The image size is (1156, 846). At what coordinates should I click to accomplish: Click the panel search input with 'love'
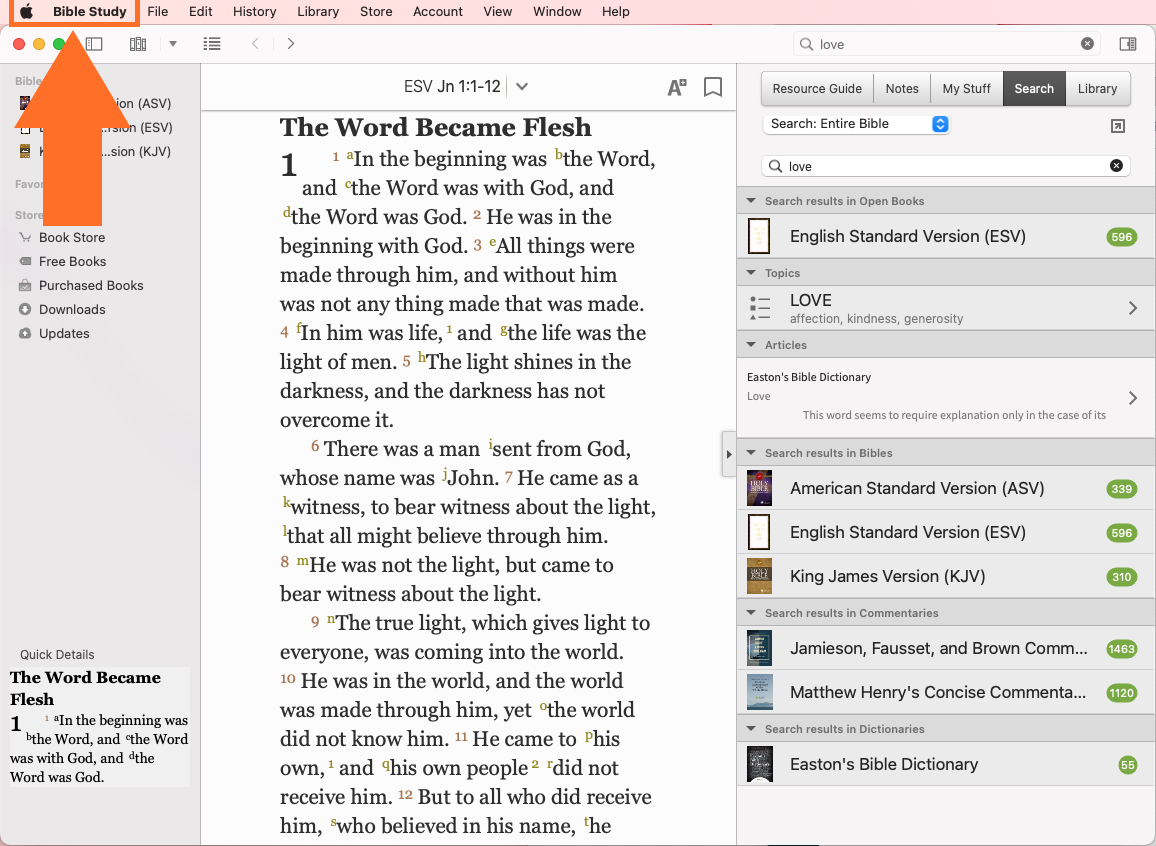(946, 167)
